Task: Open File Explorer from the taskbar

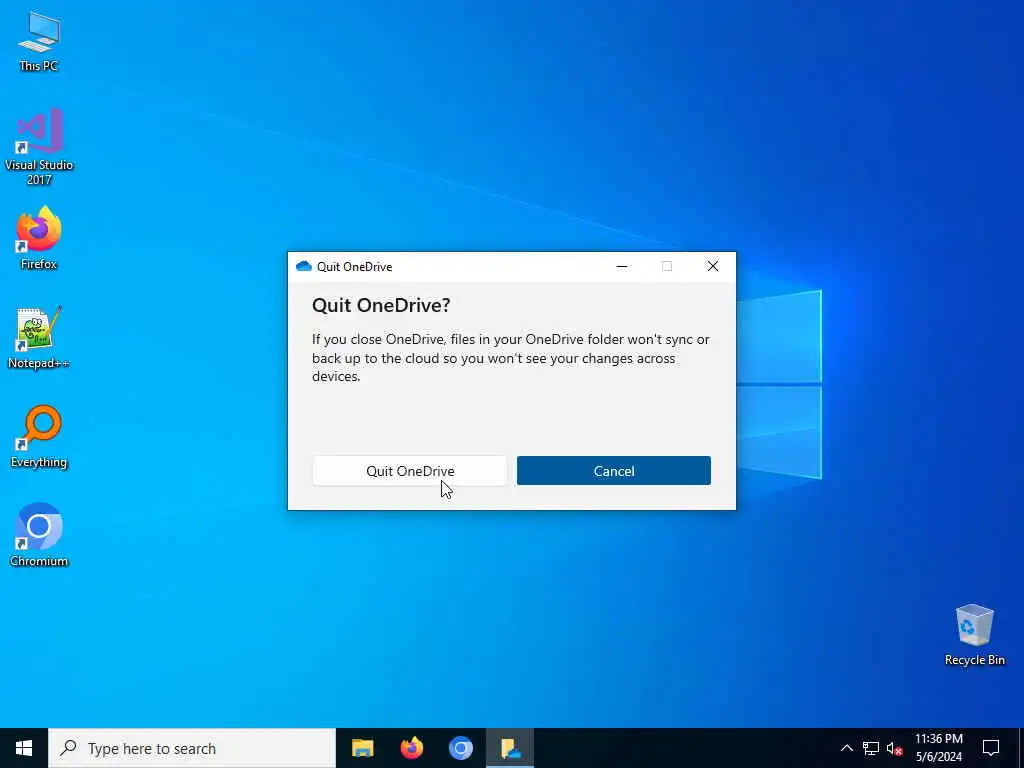Action: click(362, 748)
